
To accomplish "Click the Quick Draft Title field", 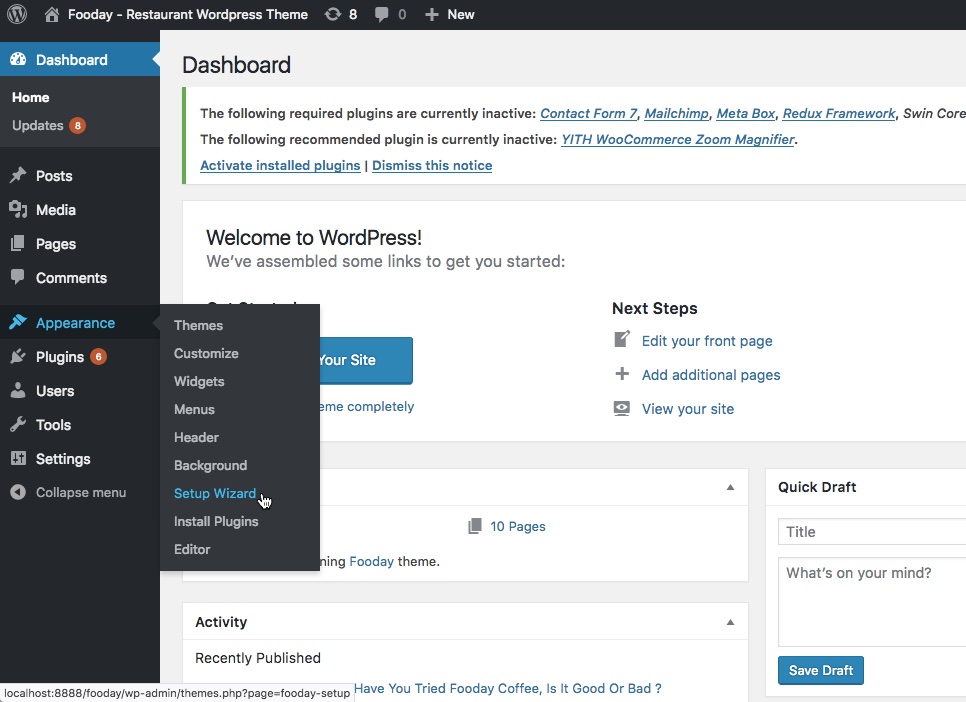I will [872, 531].
